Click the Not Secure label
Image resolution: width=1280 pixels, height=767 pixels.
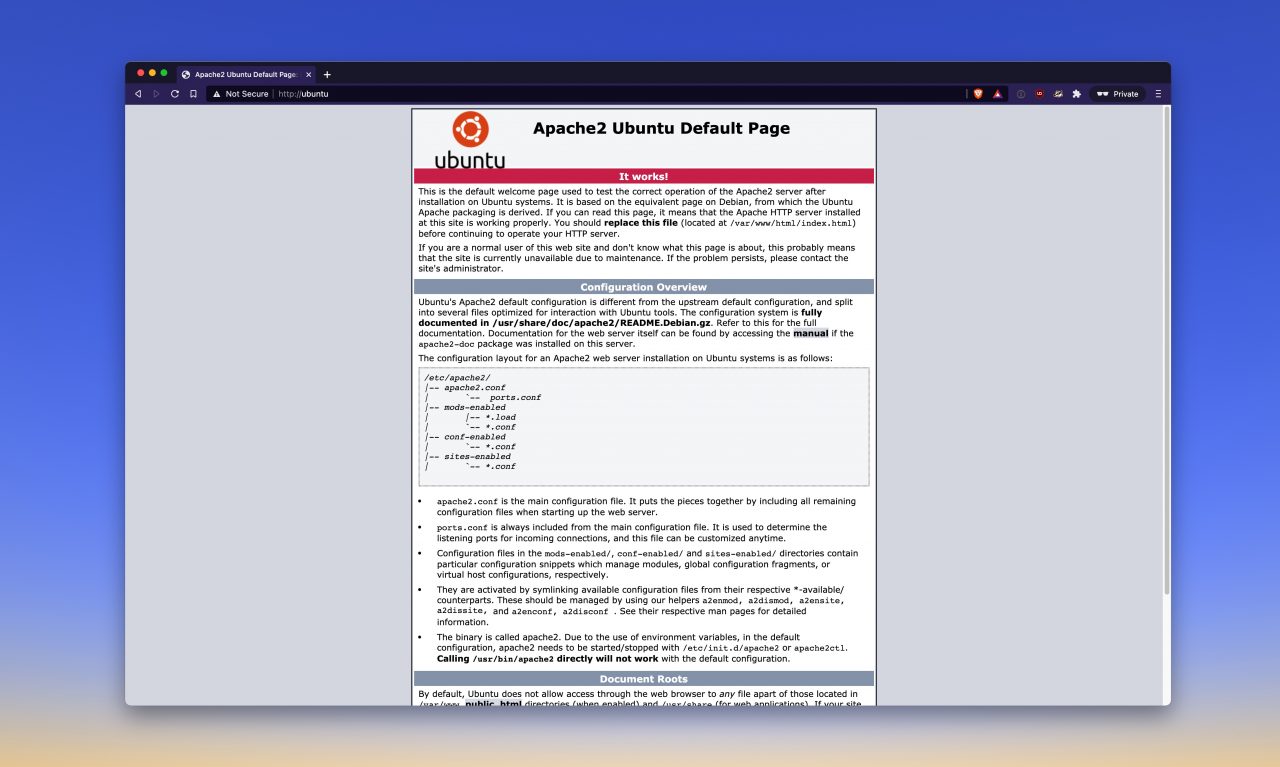click(x=247, y=94)
